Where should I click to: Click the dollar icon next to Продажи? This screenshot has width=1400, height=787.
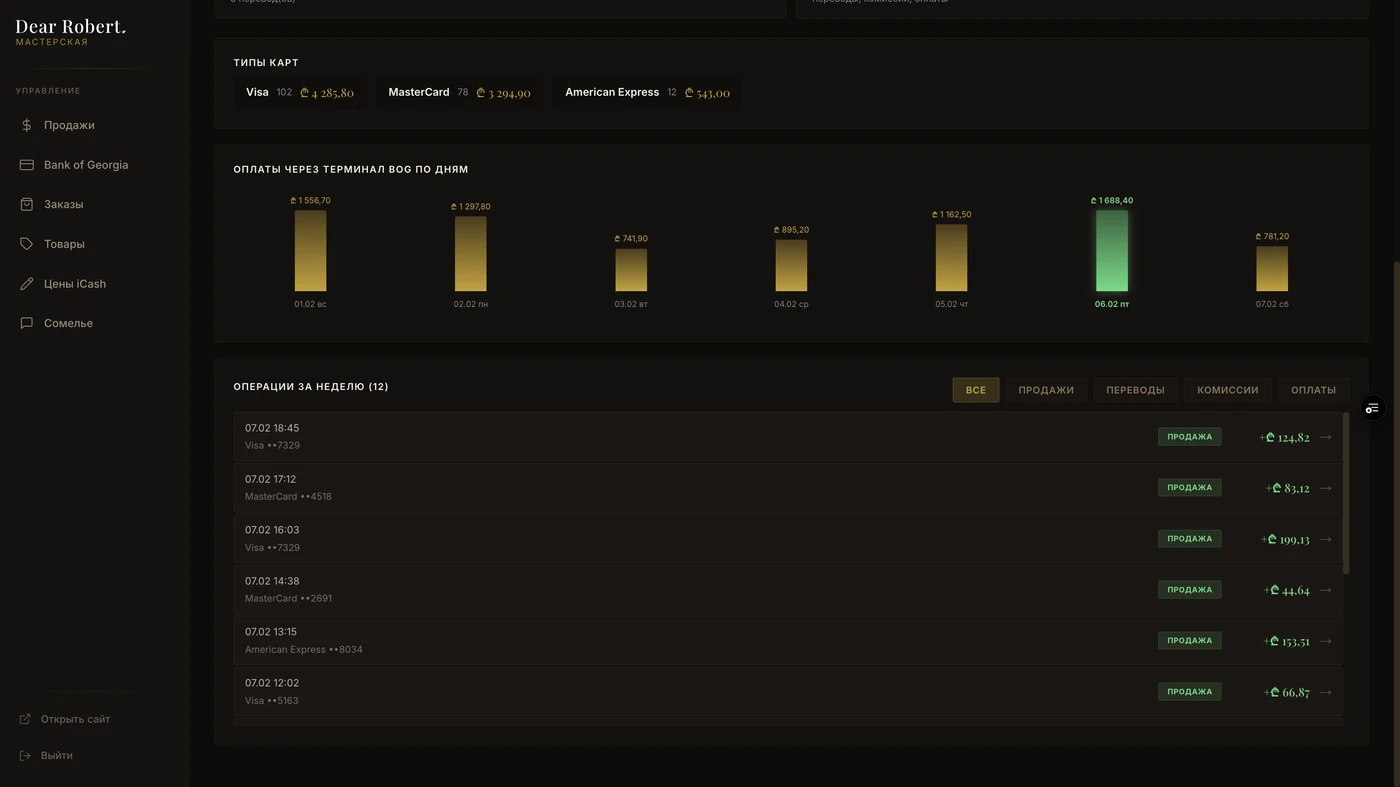[27, 125]
